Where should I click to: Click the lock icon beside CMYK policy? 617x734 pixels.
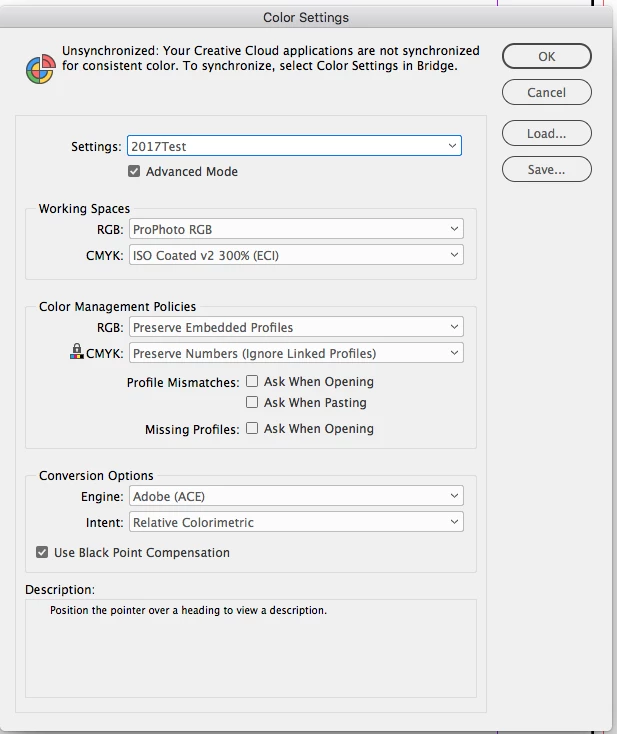point(76,351)
